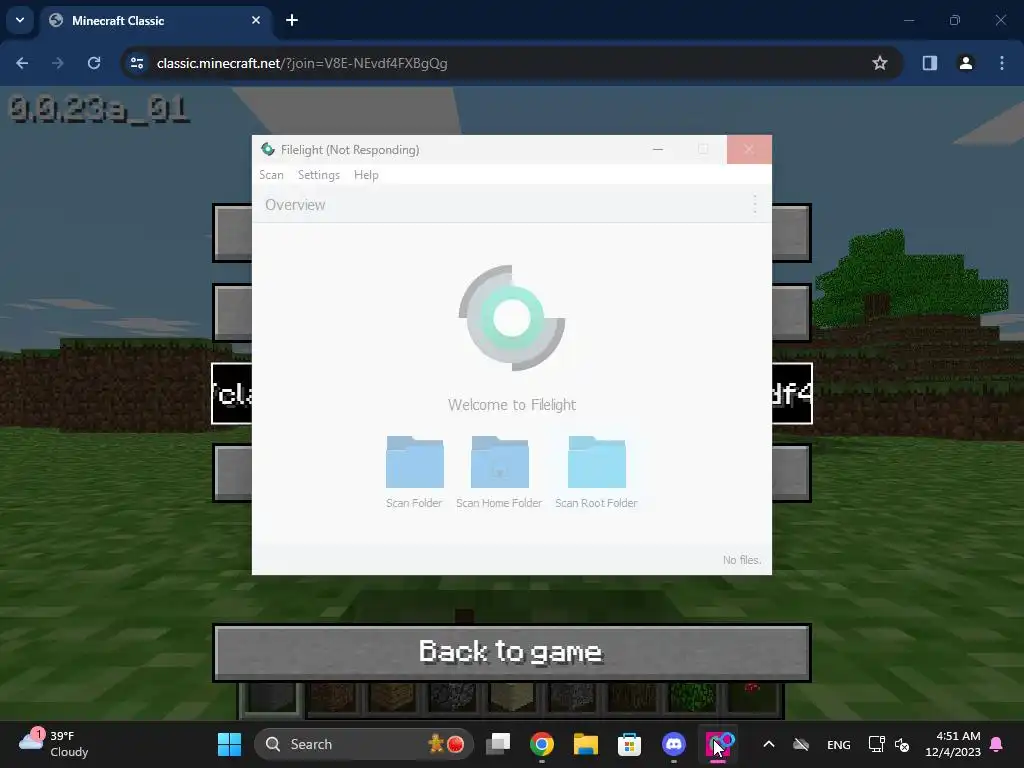Click the OneDrive cloud tray icon
Image resolution: width=1024 pixels, height=768 pixels.
click(x=801, y=744)
